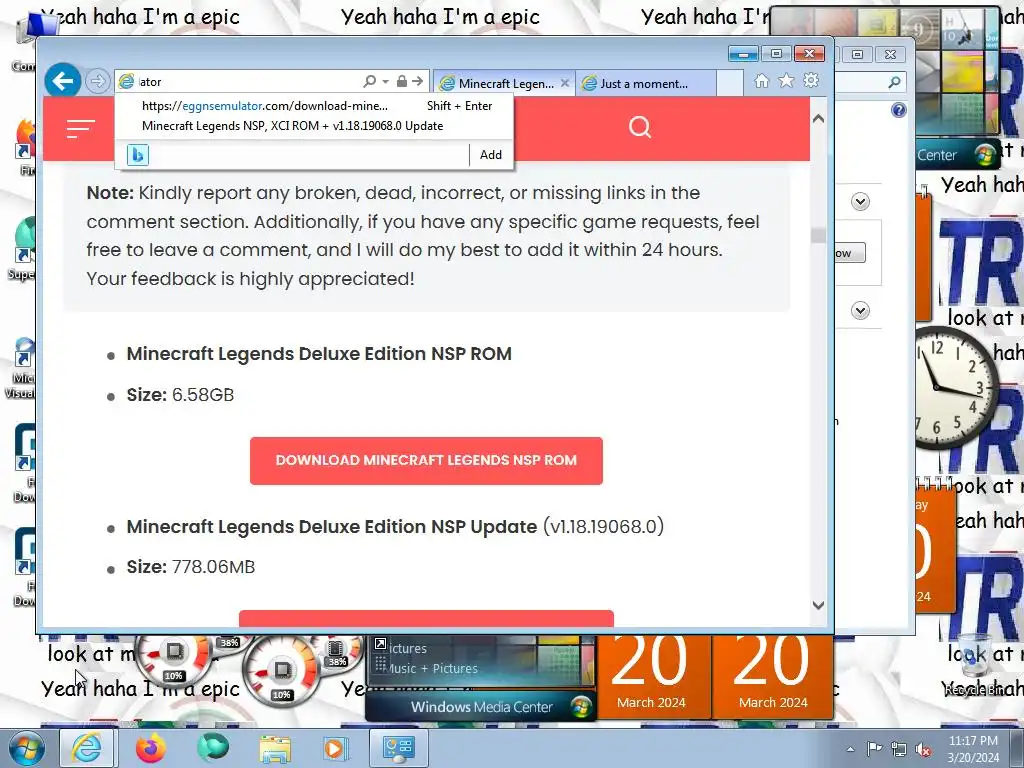Click Music + Pictures in Media Center gadget
Image resolution: width=1024 pixels, height=768 pixels.
[x=432, y=669]
